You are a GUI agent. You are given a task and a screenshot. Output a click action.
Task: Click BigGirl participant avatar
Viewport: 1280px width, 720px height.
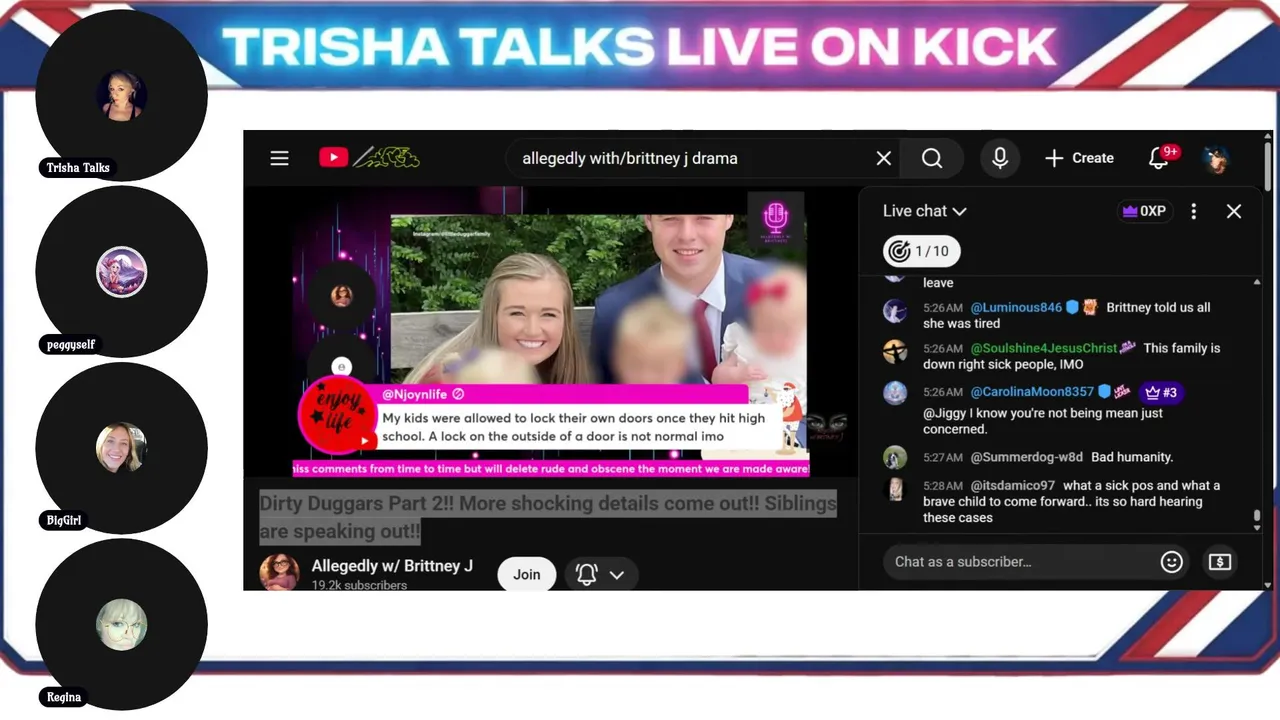click(x=122, y=448)
